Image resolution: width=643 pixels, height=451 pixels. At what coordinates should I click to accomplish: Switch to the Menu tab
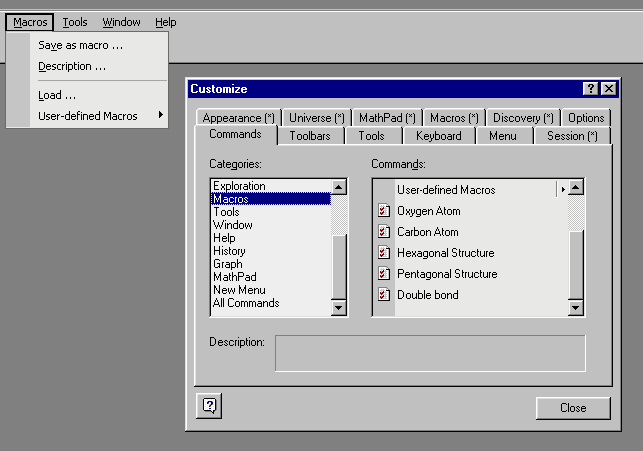(503, 136)
